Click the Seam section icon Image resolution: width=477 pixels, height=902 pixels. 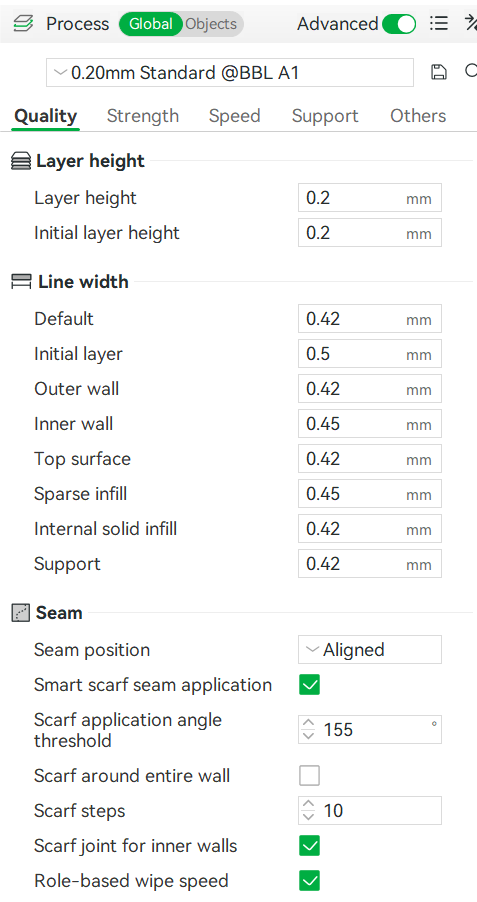(20, 613)
